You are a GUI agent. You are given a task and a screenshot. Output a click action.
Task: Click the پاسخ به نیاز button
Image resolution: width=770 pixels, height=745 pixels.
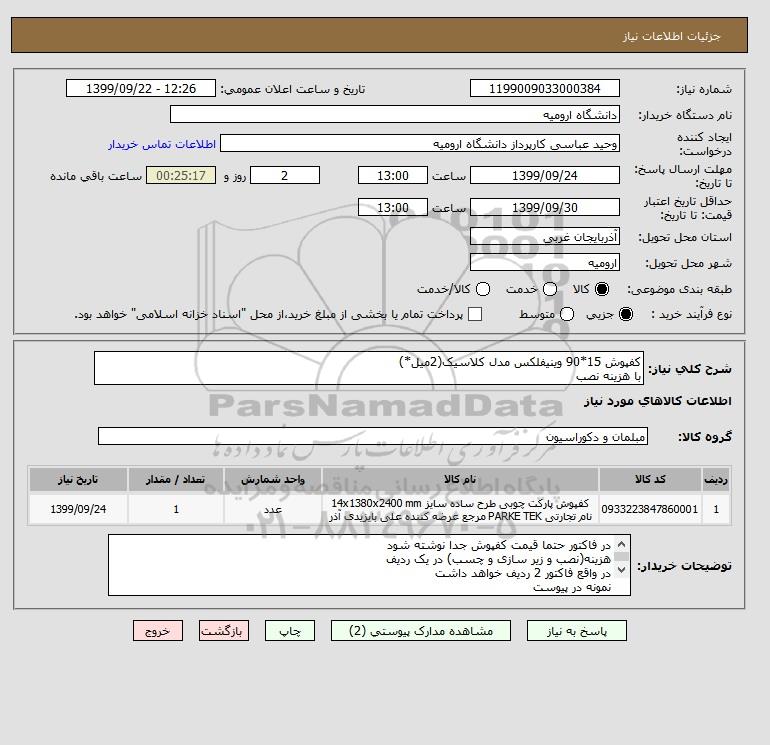pos(577,631)
